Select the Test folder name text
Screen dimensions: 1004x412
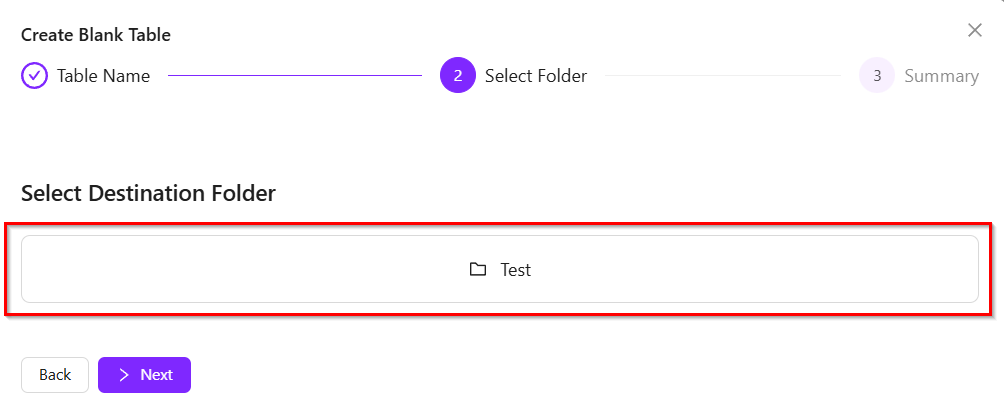[x=516, y=270]
